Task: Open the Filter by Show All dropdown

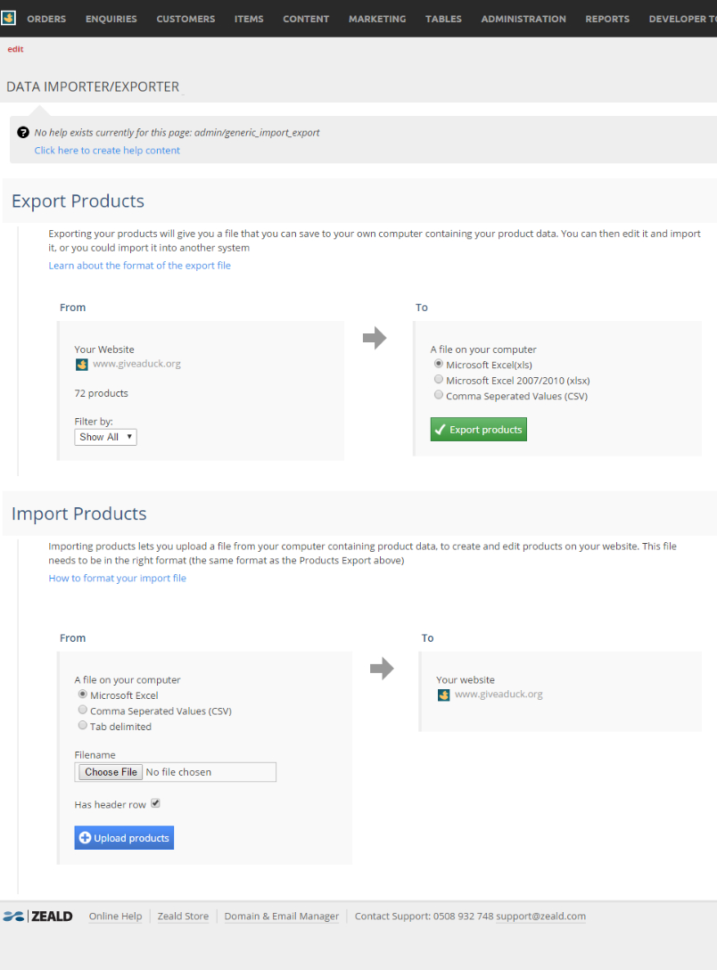Action: tap(105, 436)
